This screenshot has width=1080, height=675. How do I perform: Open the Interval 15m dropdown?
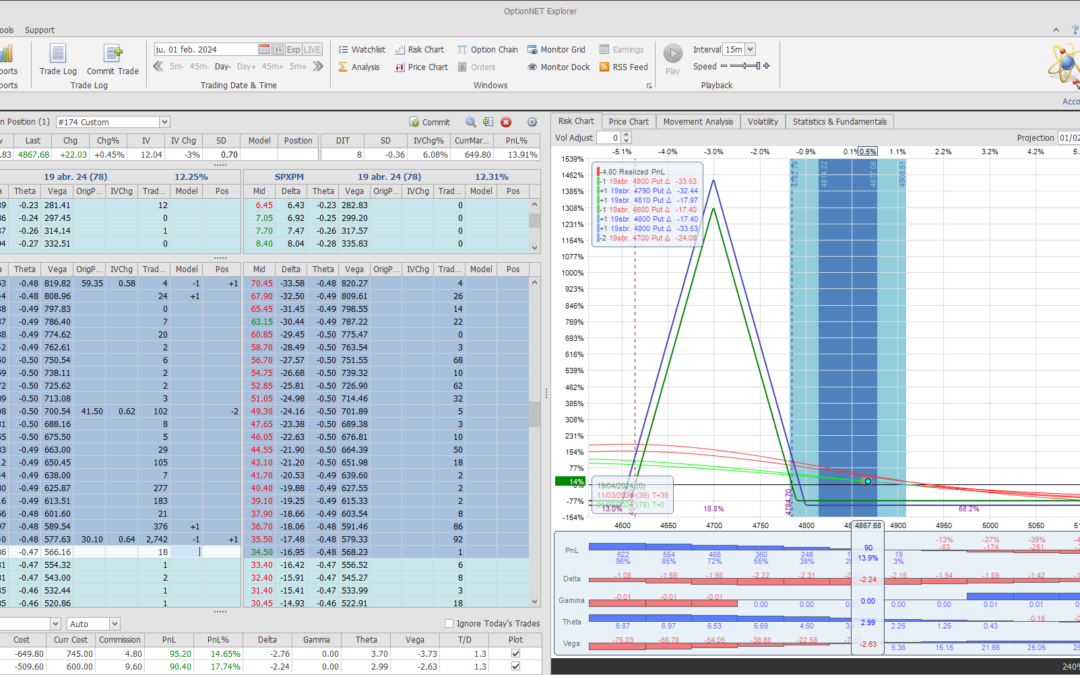[x=750, y=49]
